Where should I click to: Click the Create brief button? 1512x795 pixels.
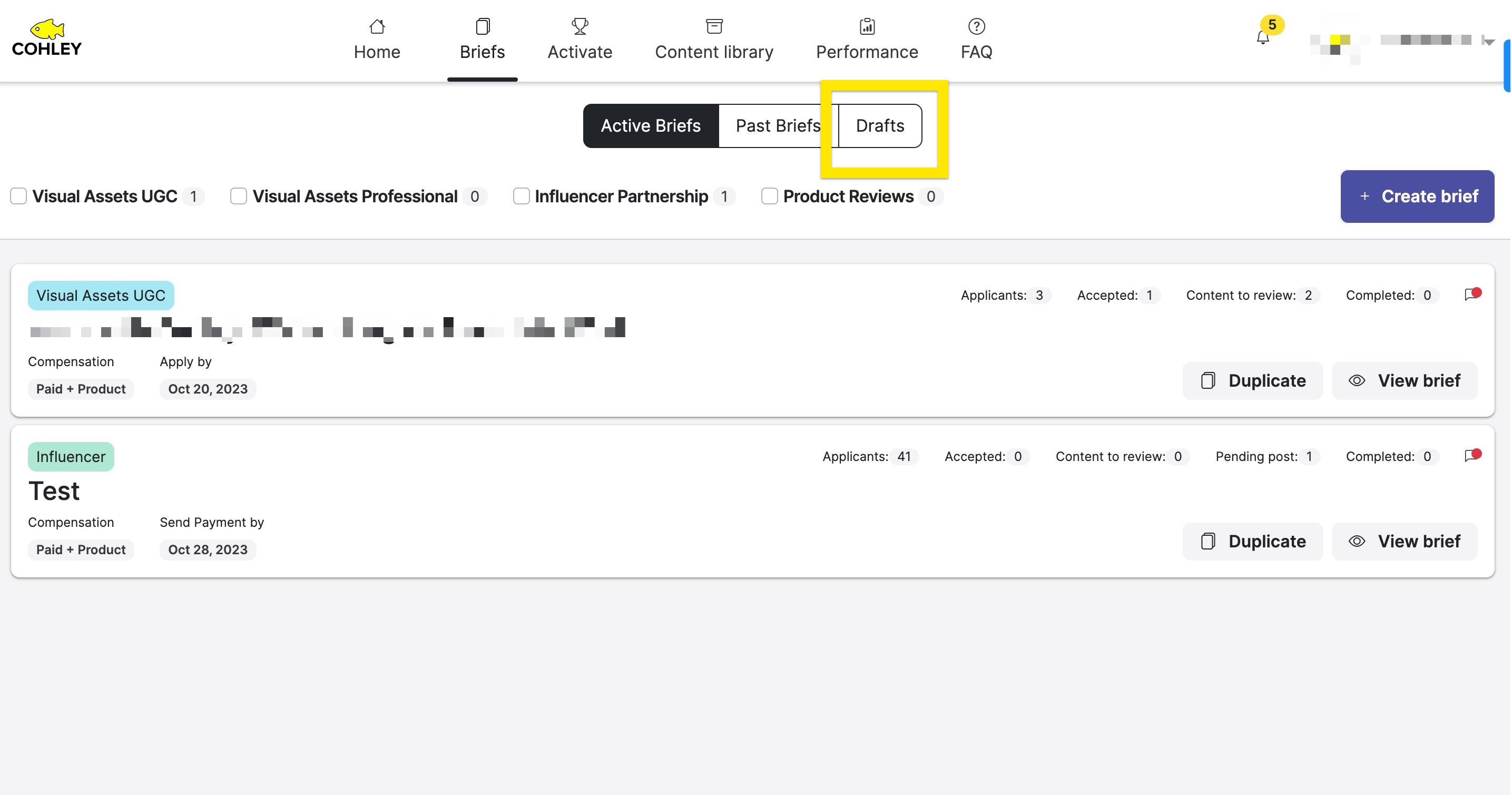[1417, 196]
